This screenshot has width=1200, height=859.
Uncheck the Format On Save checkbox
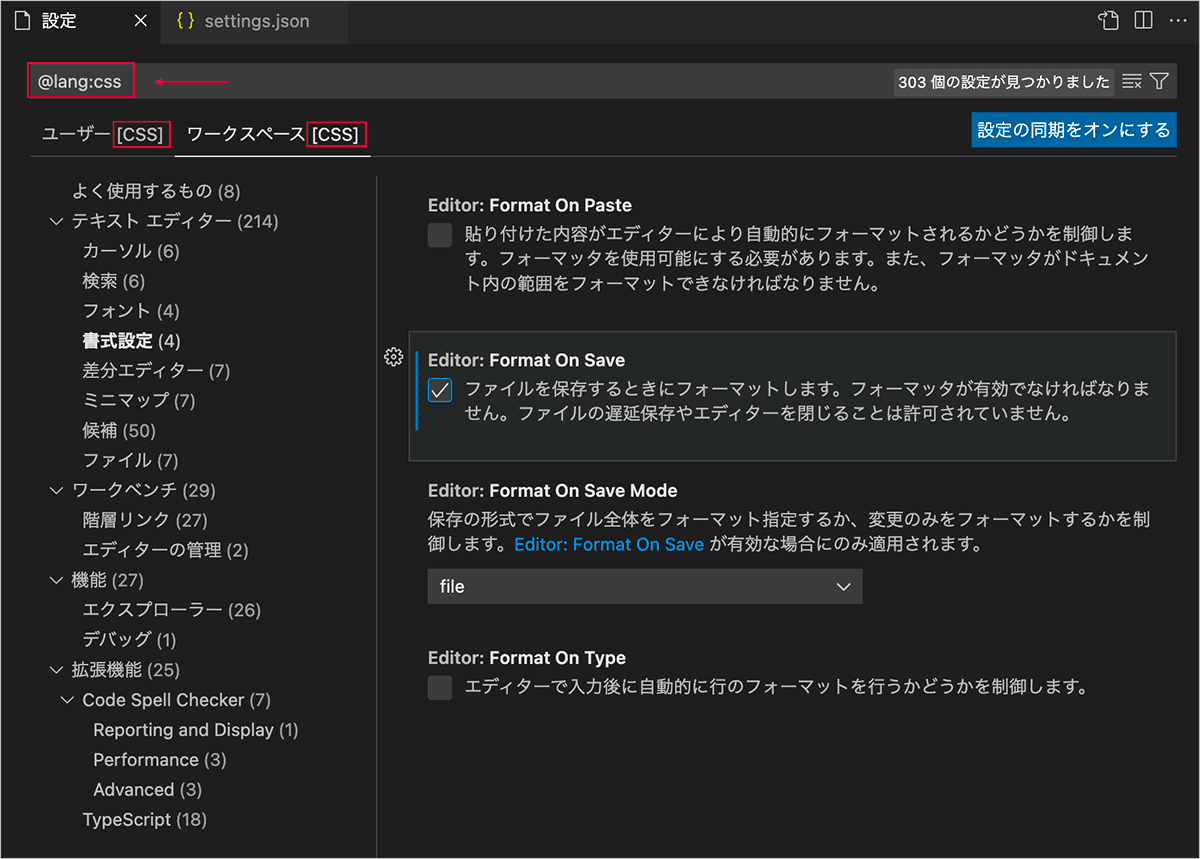[440, 390]
